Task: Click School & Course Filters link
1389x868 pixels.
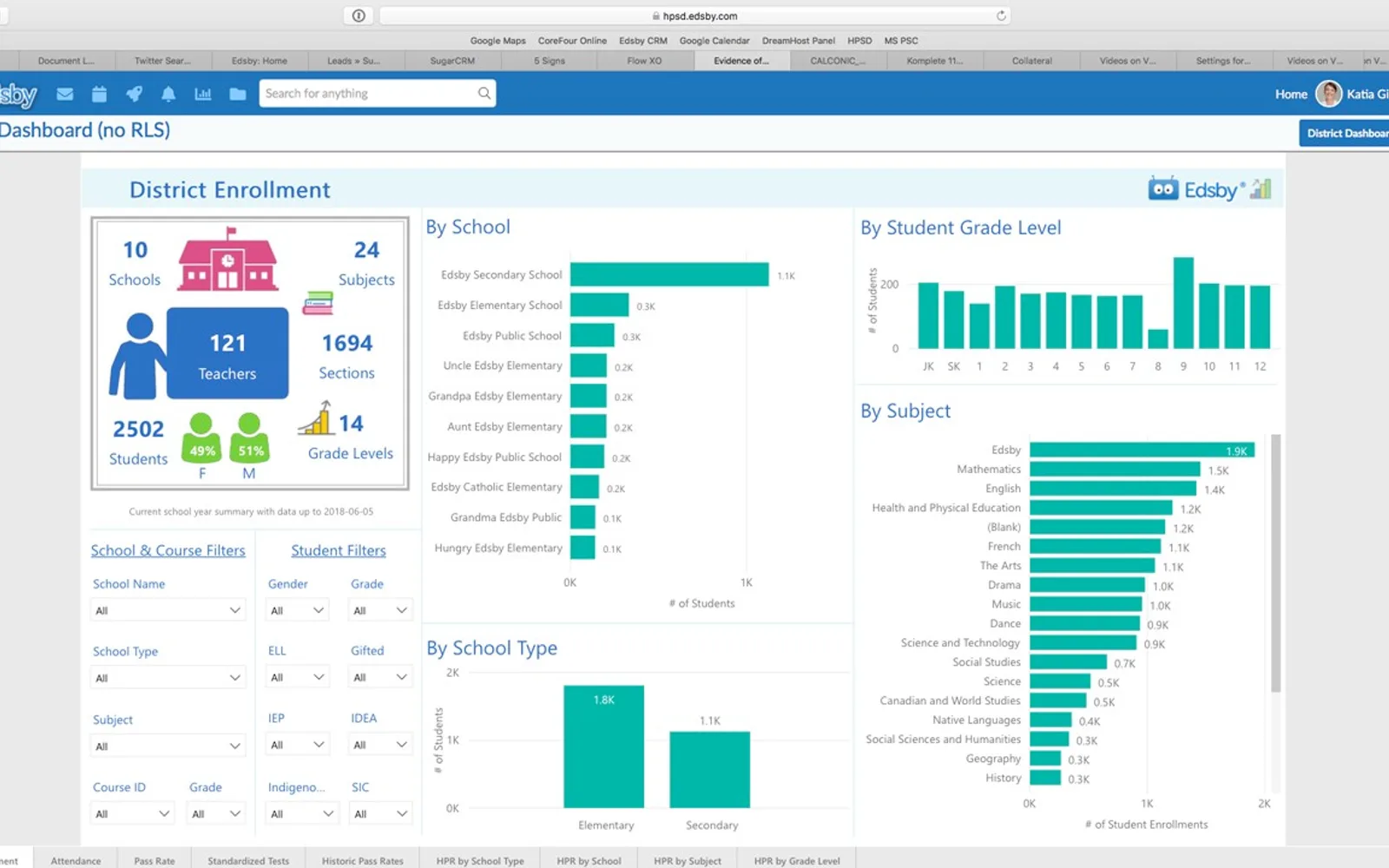Action: 168,550
